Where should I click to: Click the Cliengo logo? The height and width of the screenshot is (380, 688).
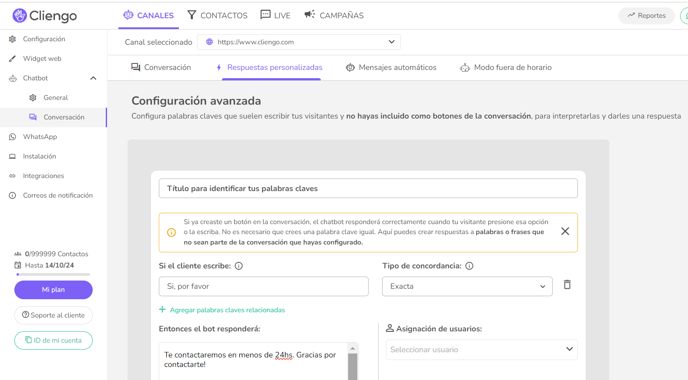[x=44, y=16]
